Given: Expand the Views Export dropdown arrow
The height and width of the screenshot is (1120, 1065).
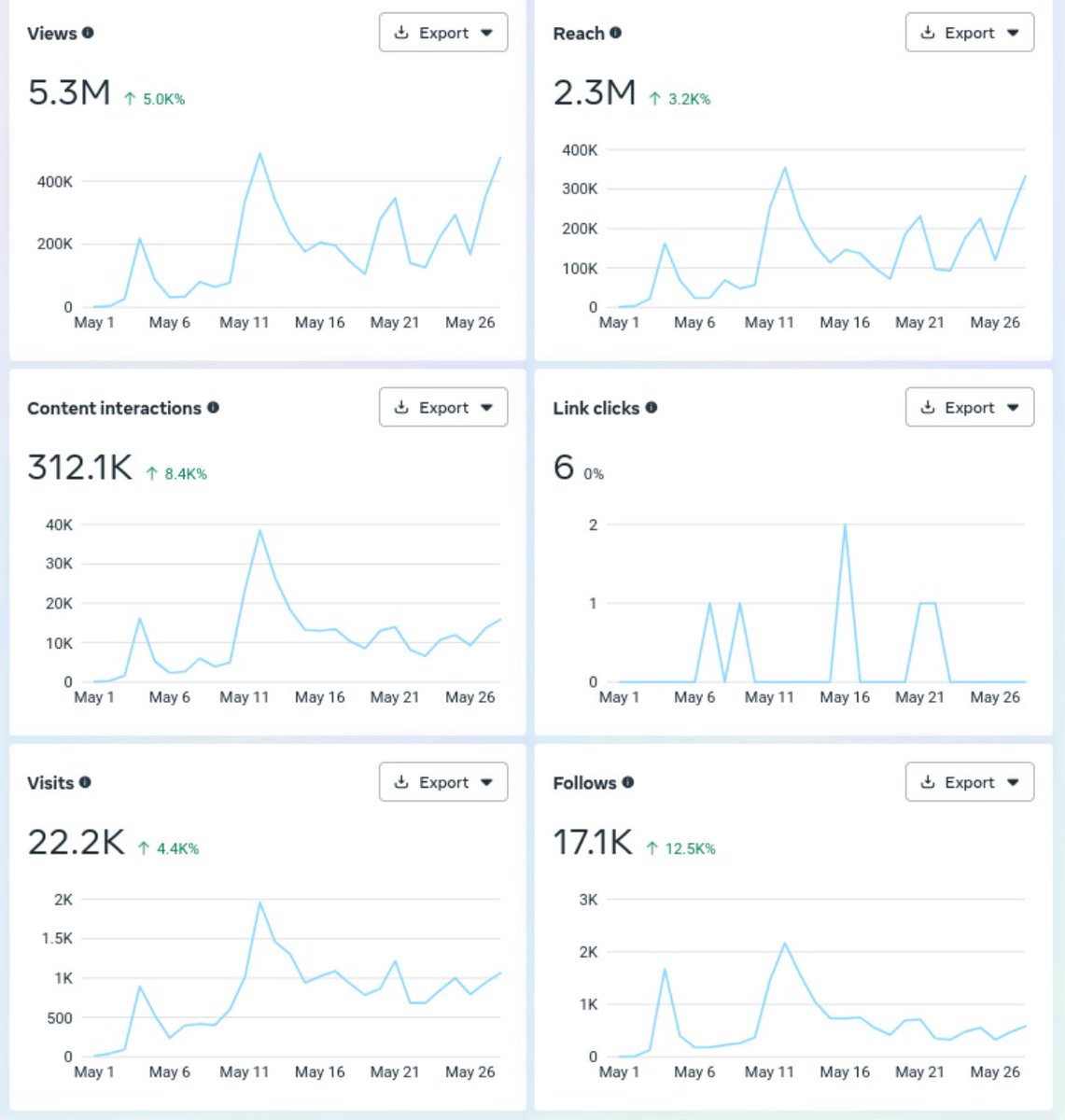Looking at the screenshot, I should 486,33.
